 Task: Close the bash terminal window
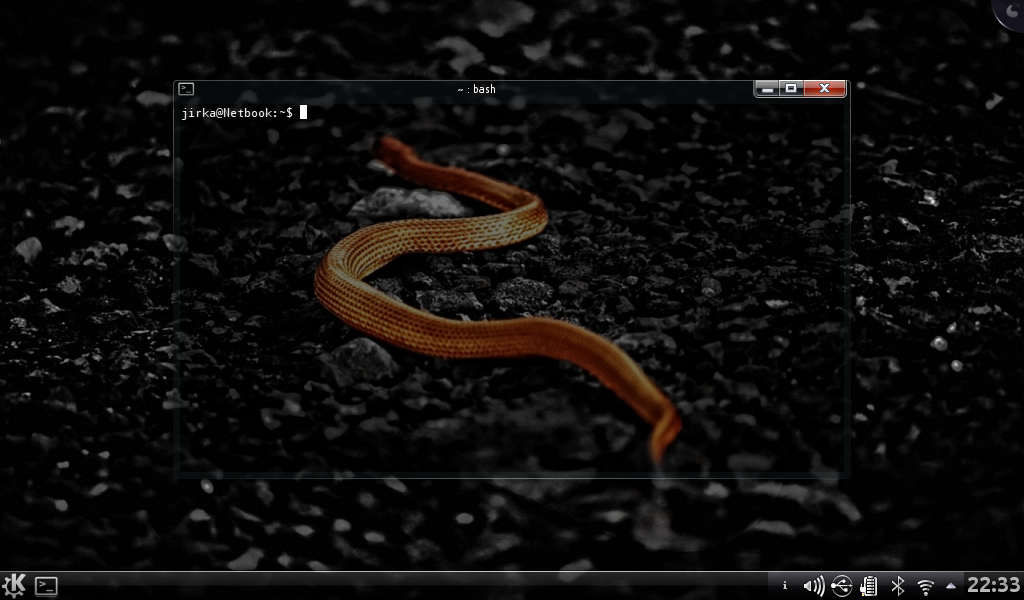[824, 88]
